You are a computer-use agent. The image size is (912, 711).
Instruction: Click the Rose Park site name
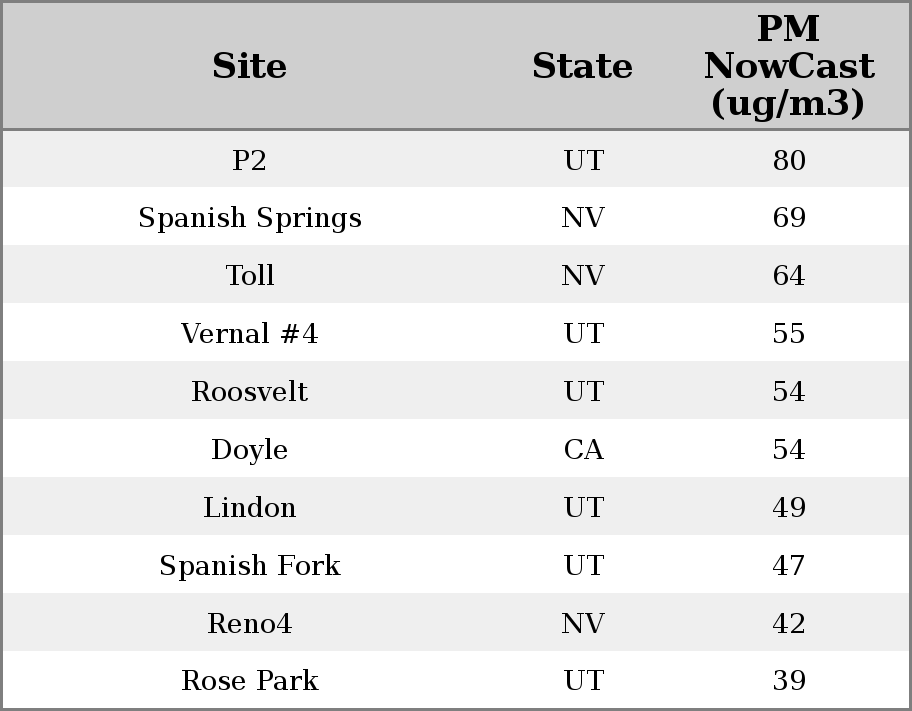tap(249, 681)
